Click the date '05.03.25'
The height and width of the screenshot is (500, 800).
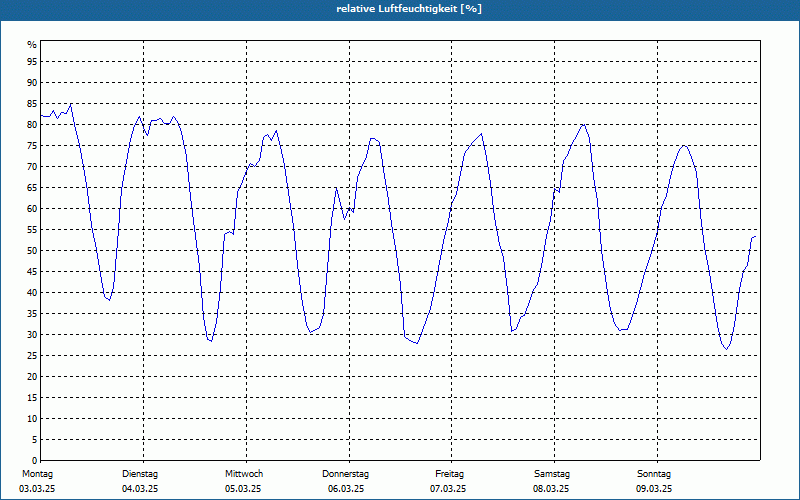(x=243, y=489)
